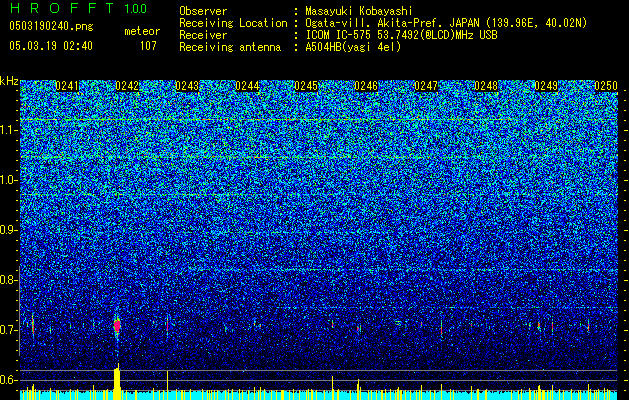The image size is (629, 400).
Task: Click the tall yellow power spike at 0242
Action: click(117, 381)
